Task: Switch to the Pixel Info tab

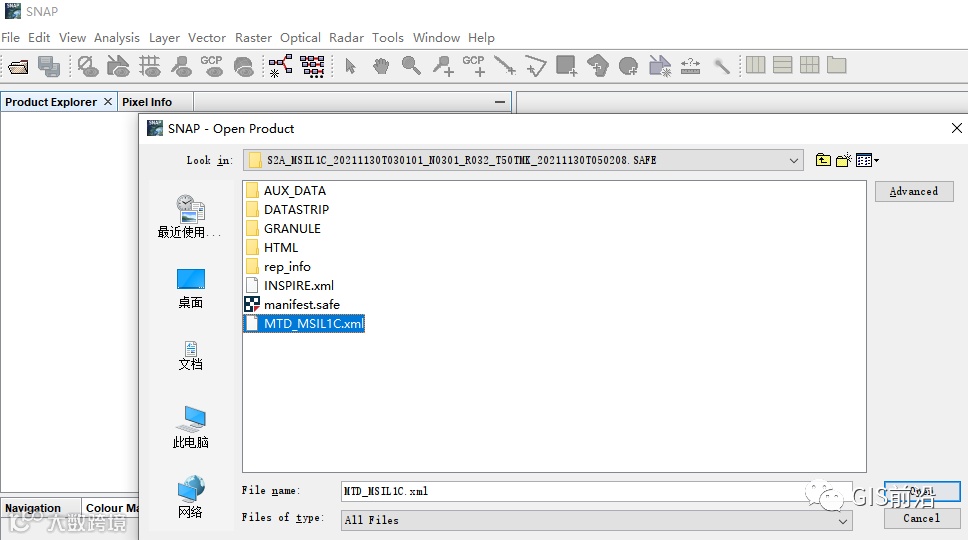Action: (147, 102)
